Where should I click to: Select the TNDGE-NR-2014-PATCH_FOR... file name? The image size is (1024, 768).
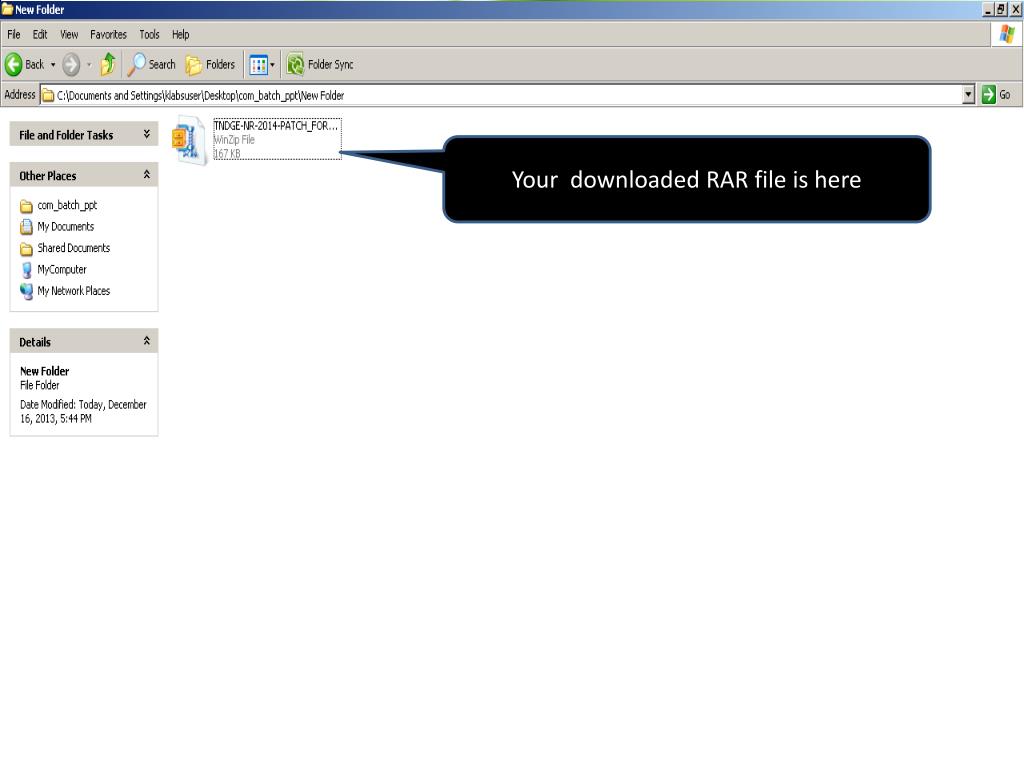coord(276,125)
